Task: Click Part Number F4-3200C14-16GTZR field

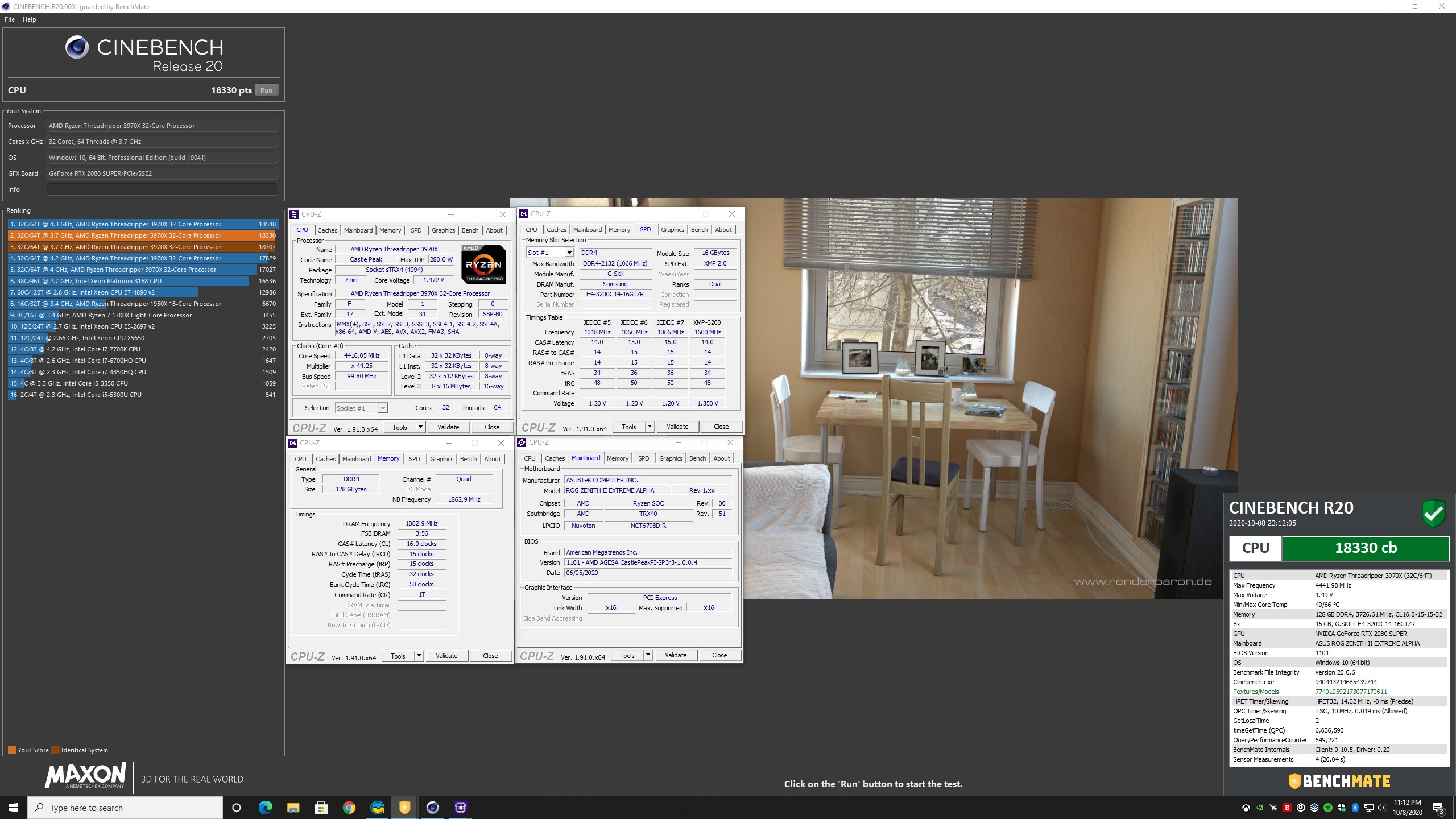Action: pos(615,295)
